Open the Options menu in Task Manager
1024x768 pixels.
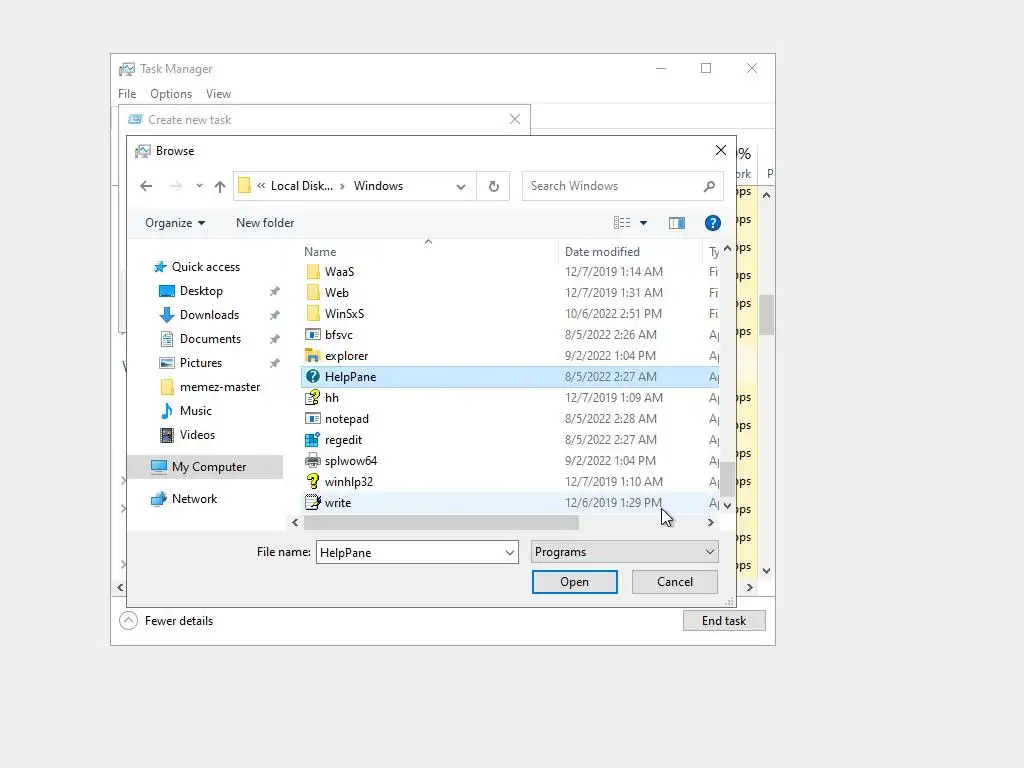171,94
